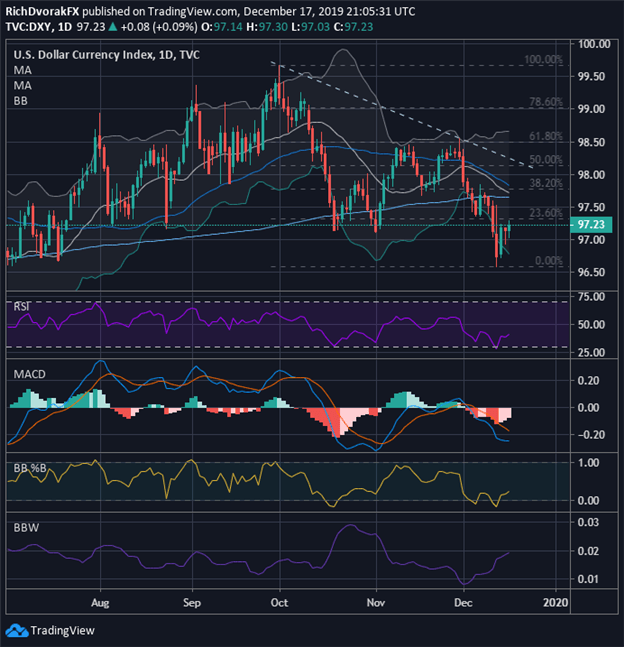
Task: Click the 61.80% Fibonacci level label
Action: tap(546, 136)
